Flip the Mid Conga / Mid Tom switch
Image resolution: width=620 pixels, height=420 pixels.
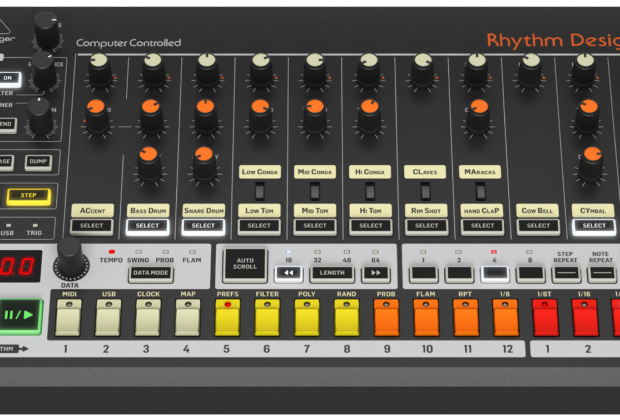[x=315, y=191]
